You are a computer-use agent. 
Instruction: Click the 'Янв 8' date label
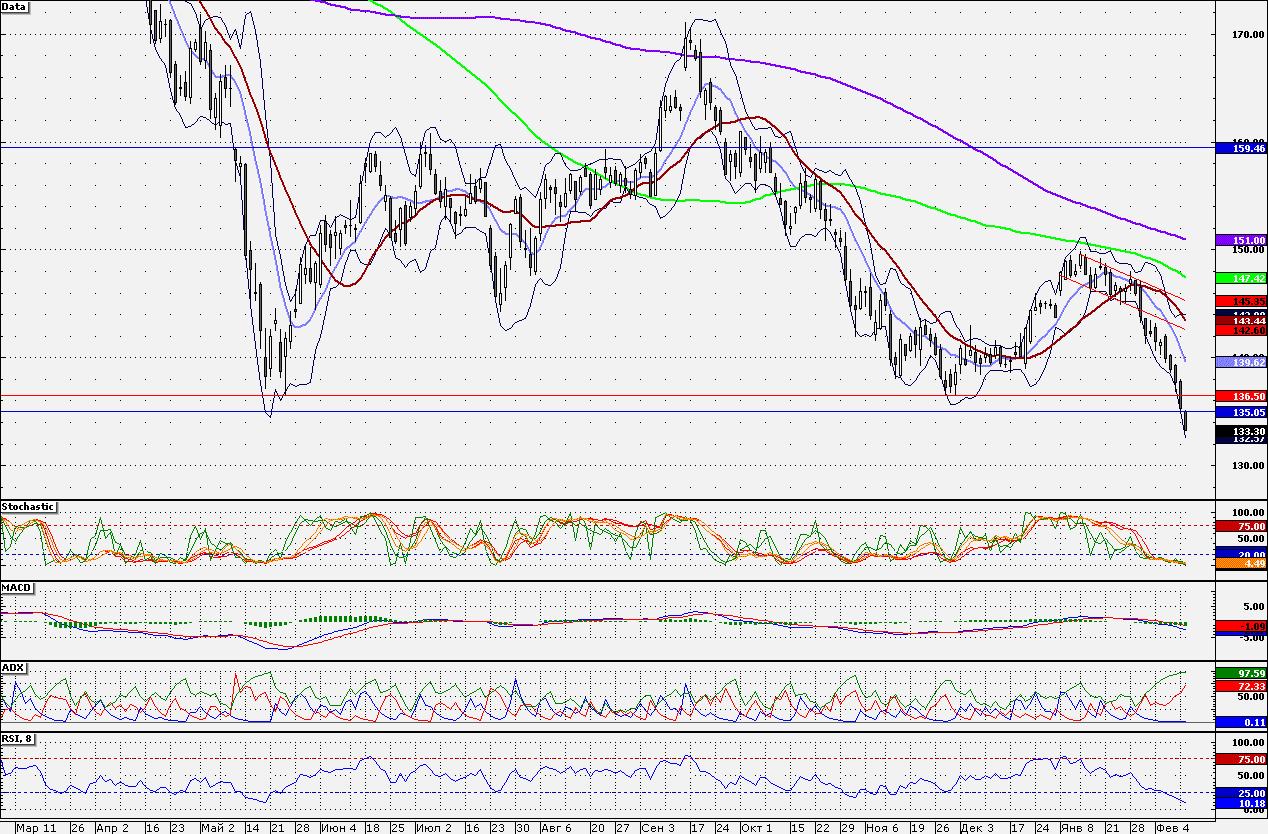1078,828
